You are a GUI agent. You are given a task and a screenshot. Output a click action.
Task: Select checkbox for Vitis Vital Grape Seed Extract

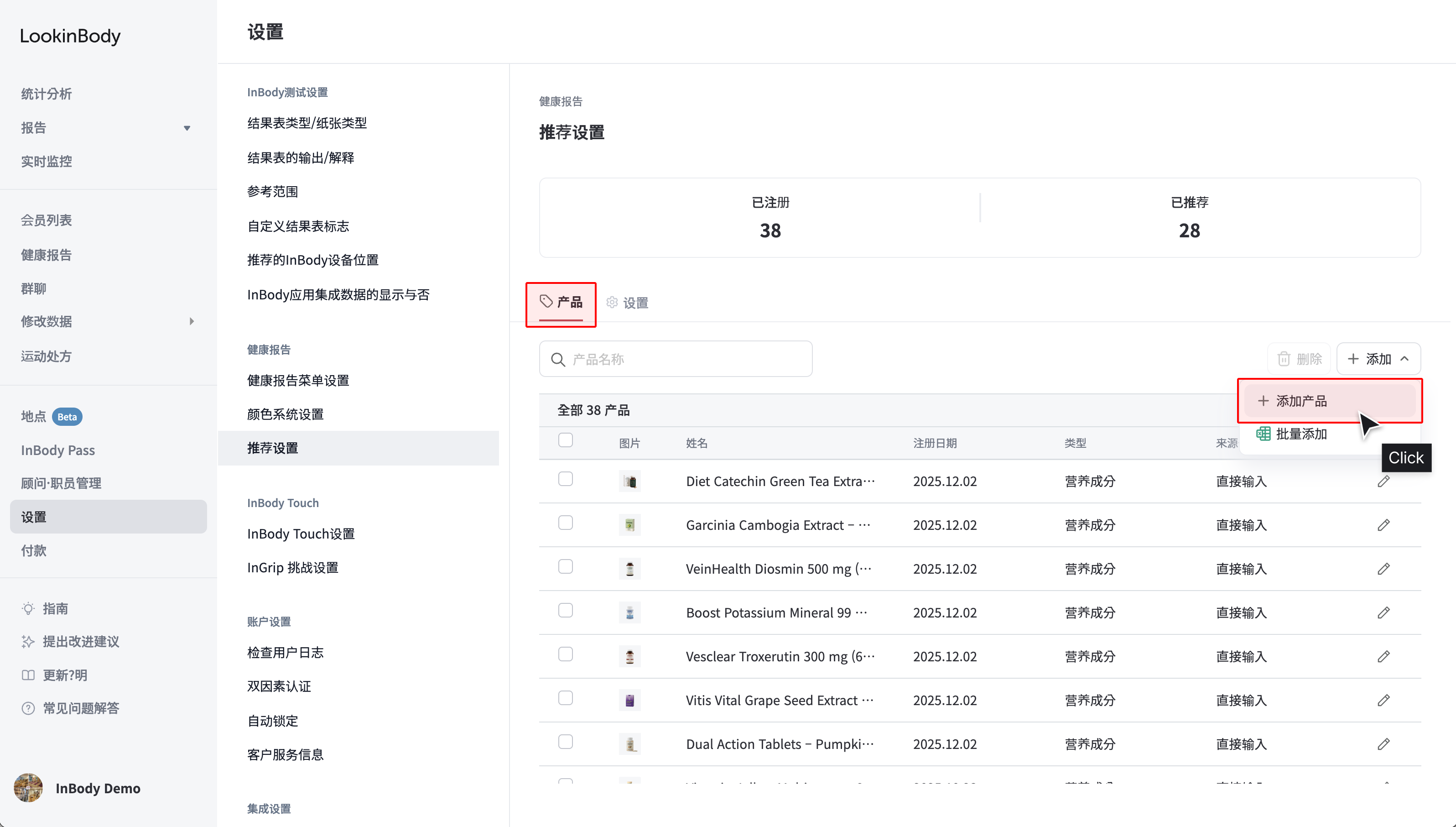[565, 697]
